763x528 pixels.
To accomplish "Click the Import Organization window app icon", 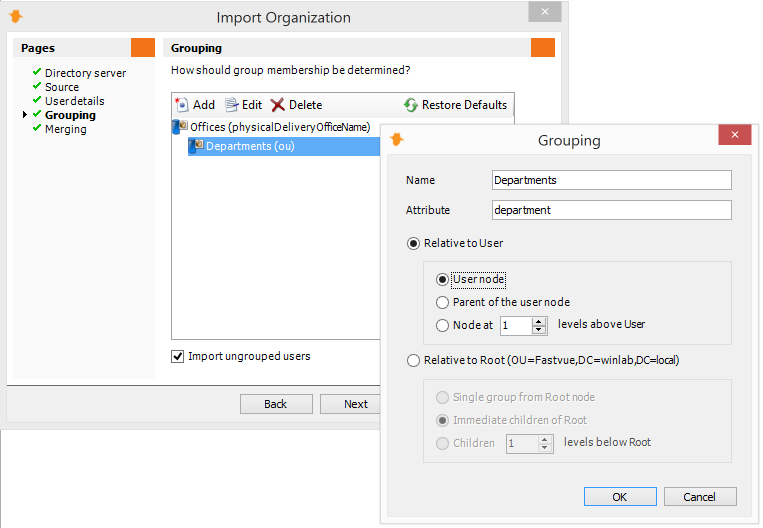I will 16,16.
